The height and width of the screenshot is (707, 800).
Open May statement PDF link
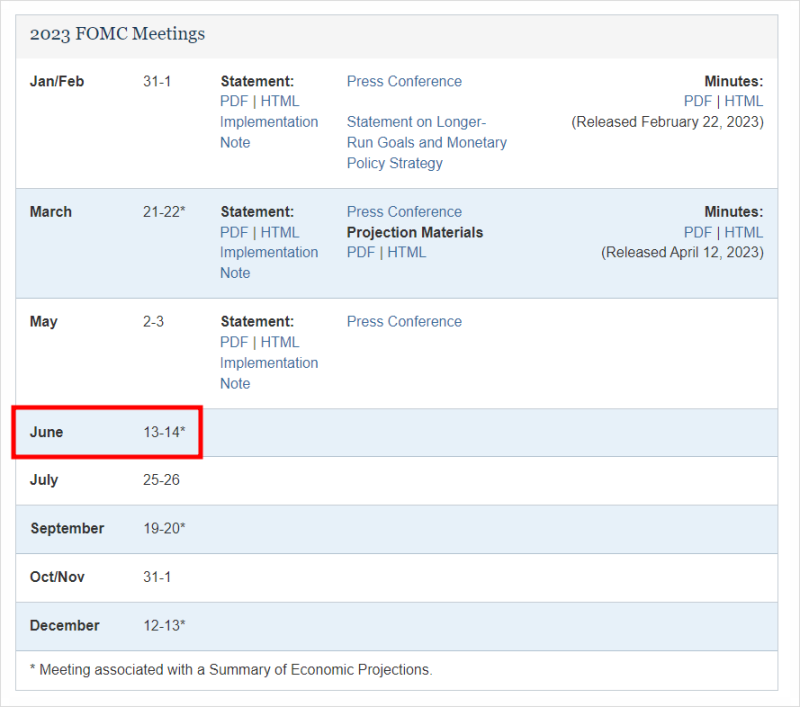tap(234, 342)
